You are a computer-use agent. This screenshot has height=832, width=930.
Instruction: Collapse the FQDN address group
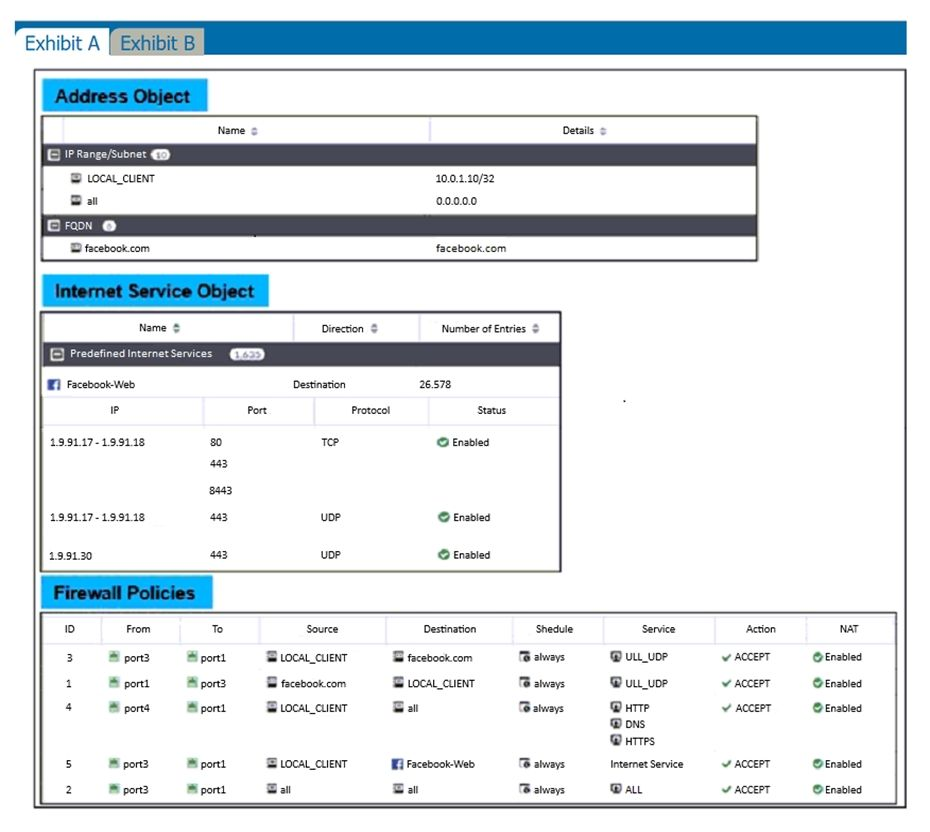(x=54, y=225)
